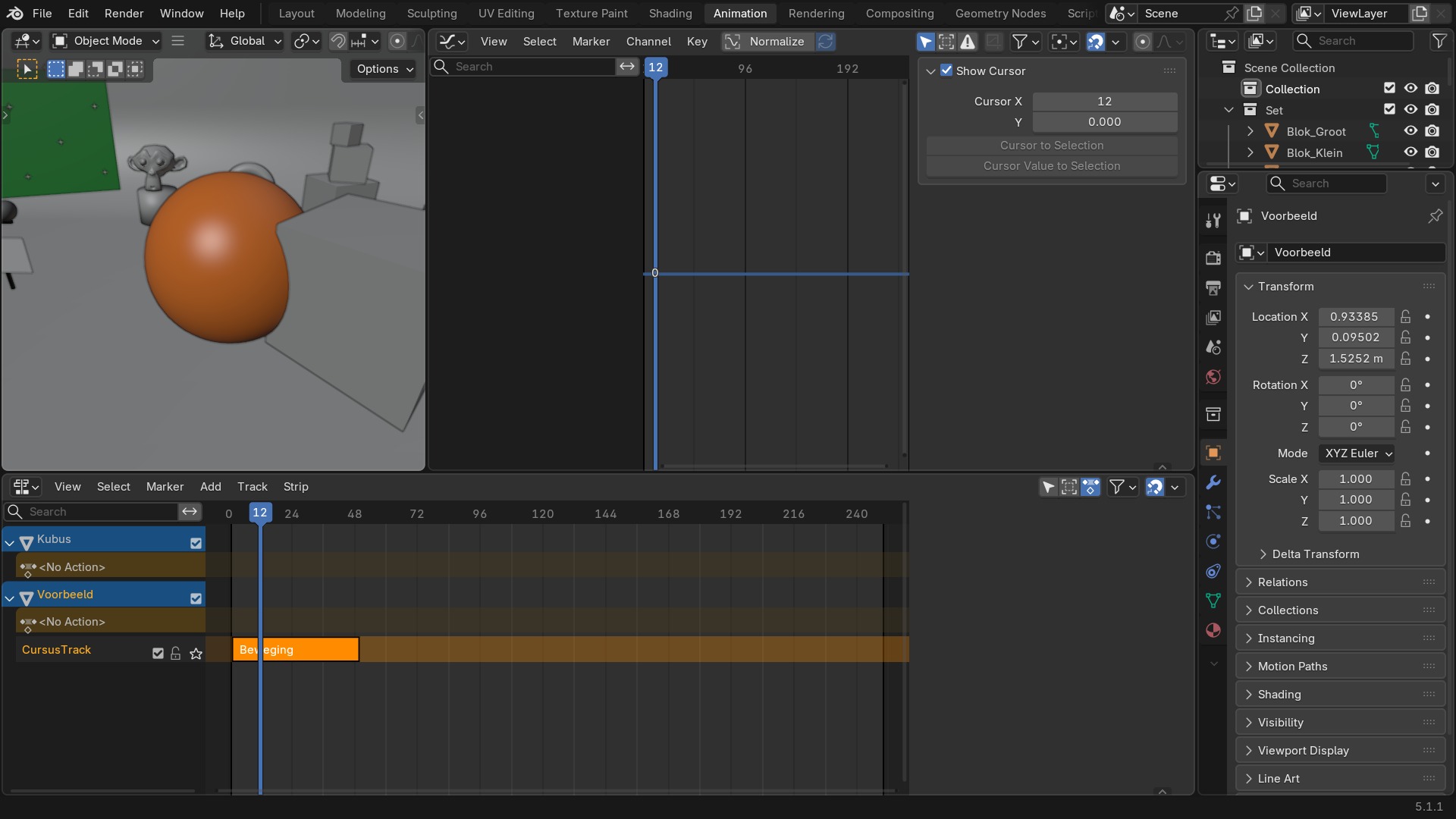Open the Object Constraints properties tab icon
1456x819 pixels.
(x=1213, y=571)
